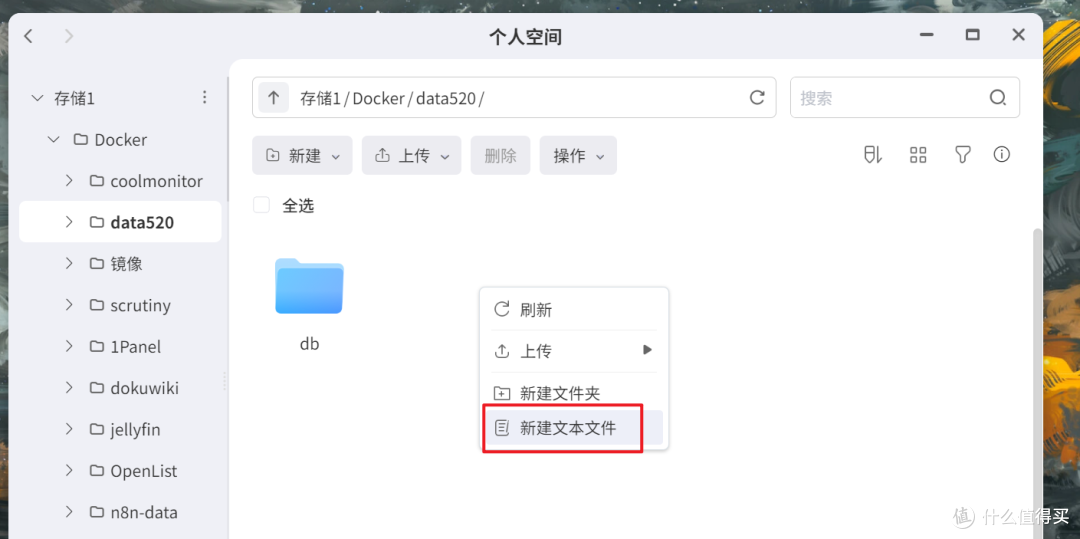This screenshot has width=1080, height=539.
Task: Refresh the path with the reload icon
Action: [757, 98]
